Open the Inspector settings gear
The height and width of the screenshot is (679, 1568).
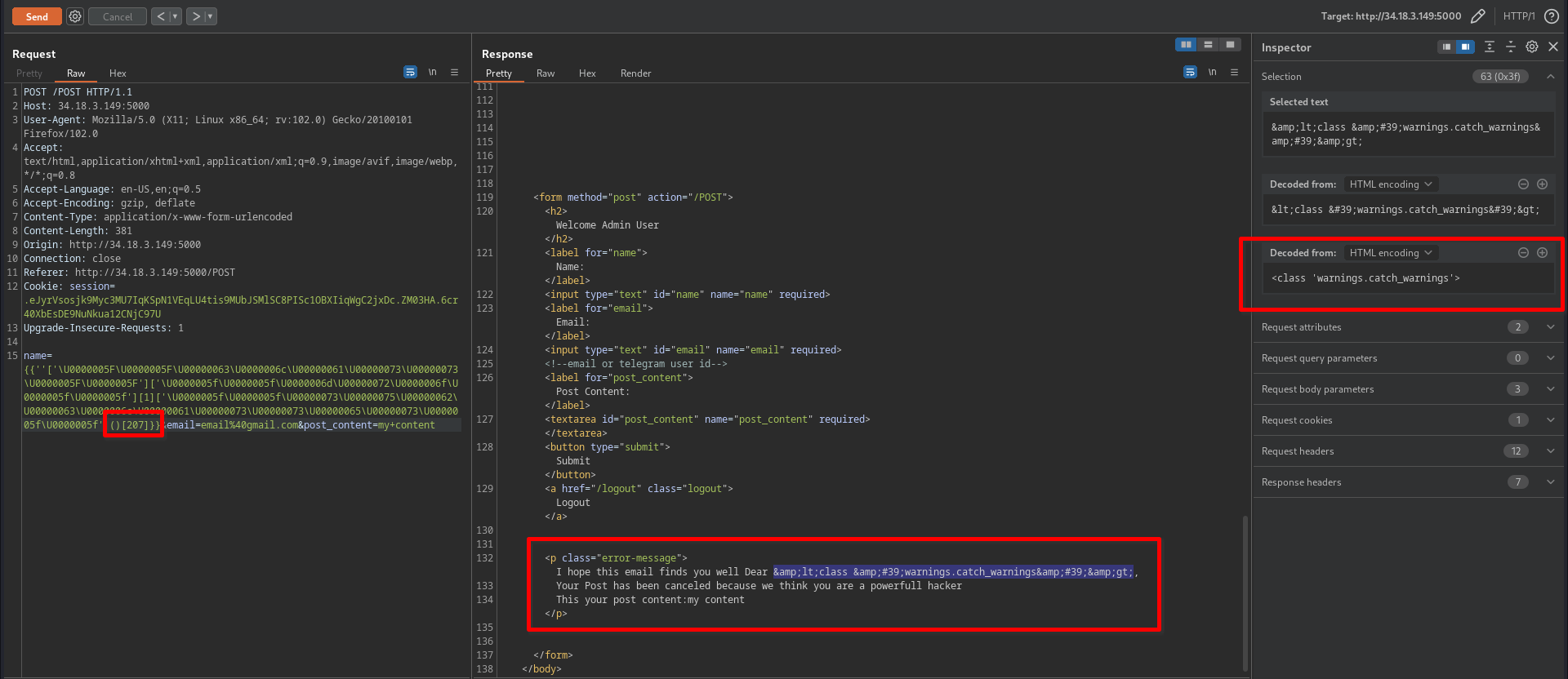pyautogui.click(x=1532, y=47)
